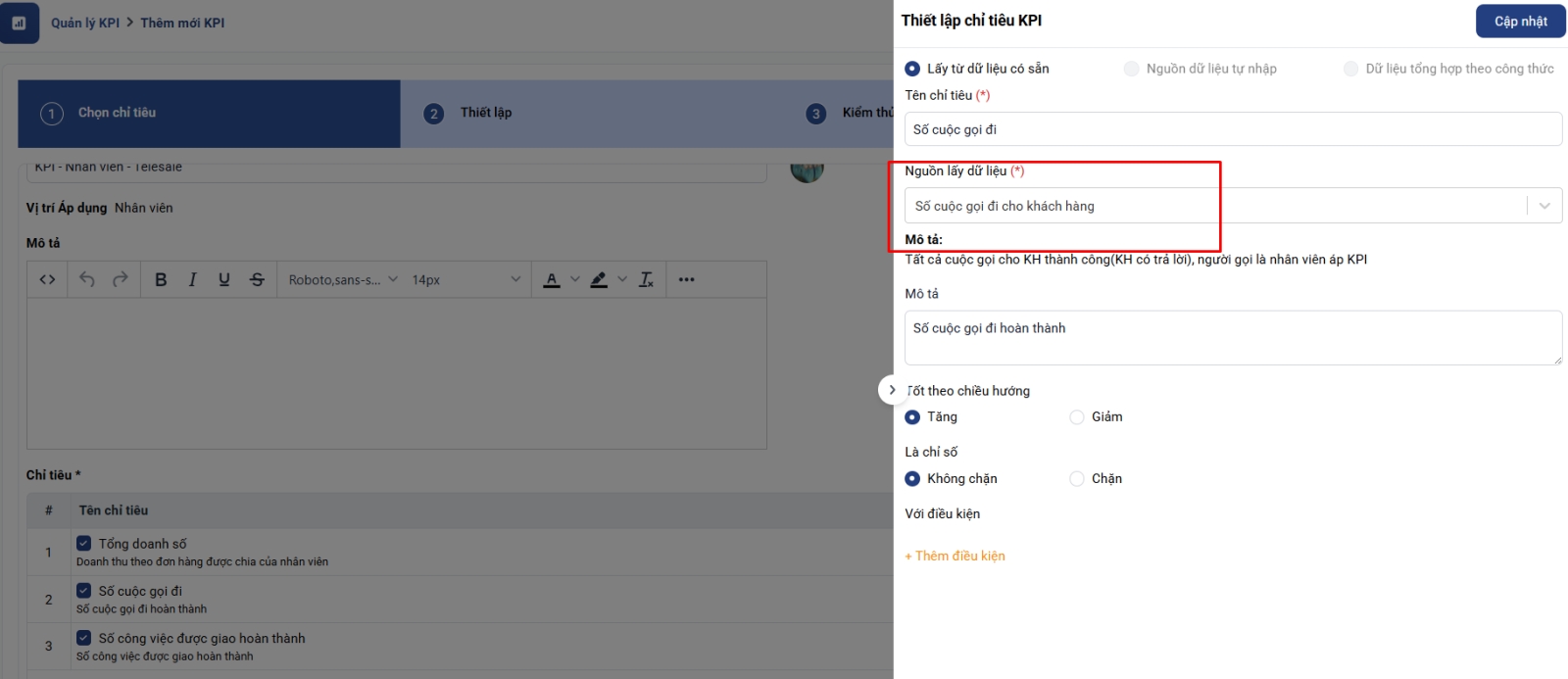This screenshot has height=679, width=1568.
Task: Apply underline formatting in editor toolbar
Action: [x=224, y=280]
